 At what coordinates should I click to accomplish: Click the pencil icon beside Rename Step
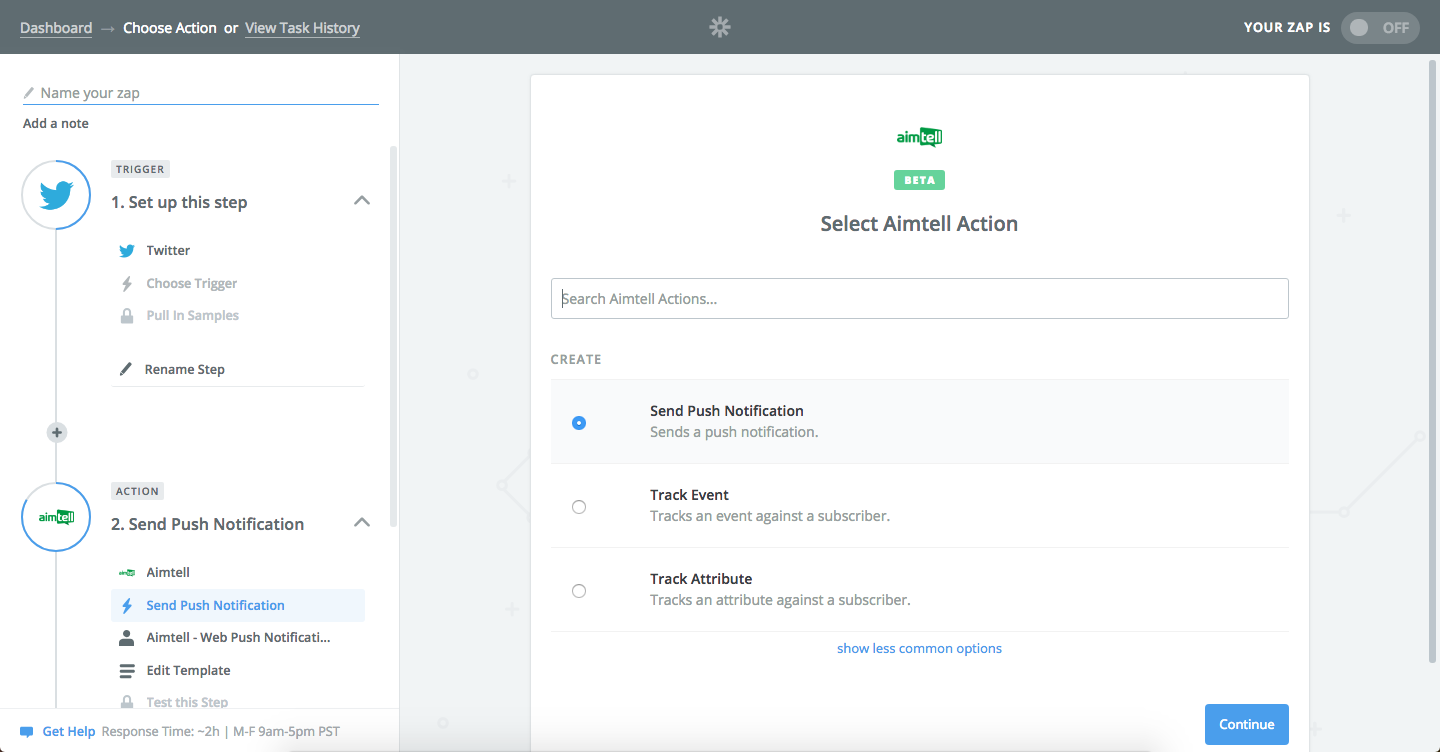(x=126, y=369)
